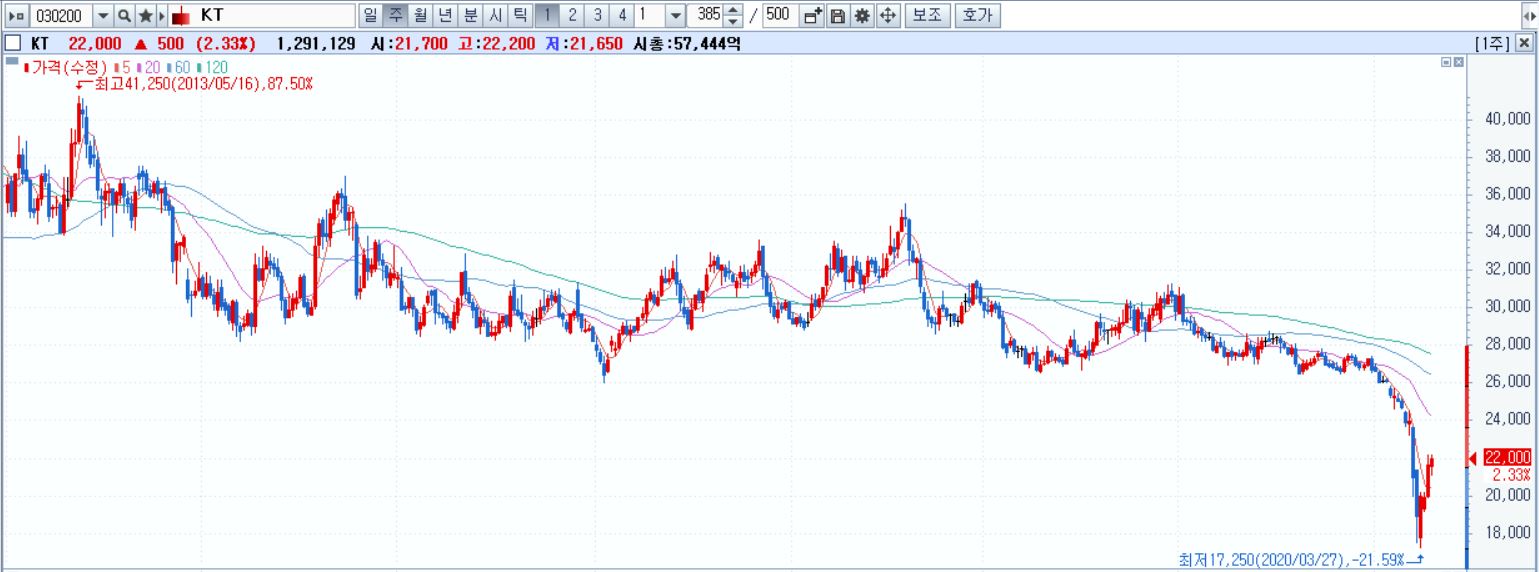Image resolution: width=1539 pixels, height=572 pixels.
Task: Click the stock code field showing 030200
Action: click(x=60, y=15)
